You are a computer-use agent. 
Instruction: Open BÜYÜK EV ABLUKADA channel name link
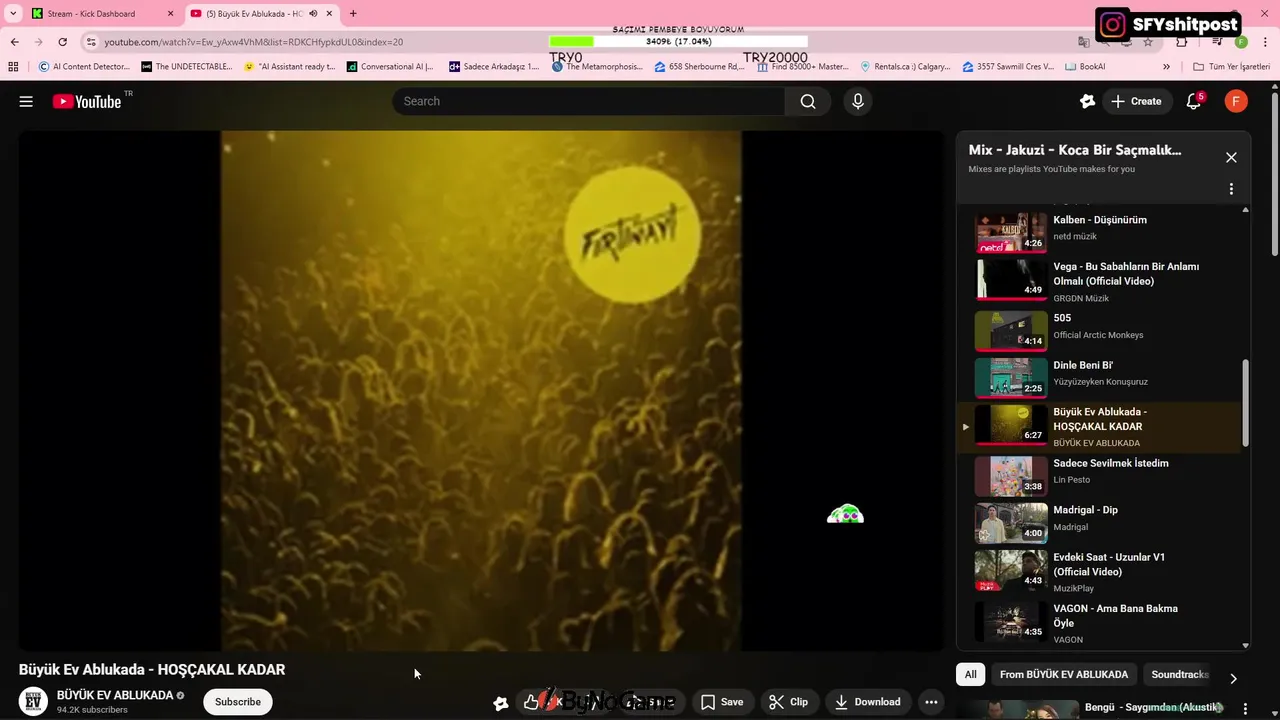coord(115,695)
